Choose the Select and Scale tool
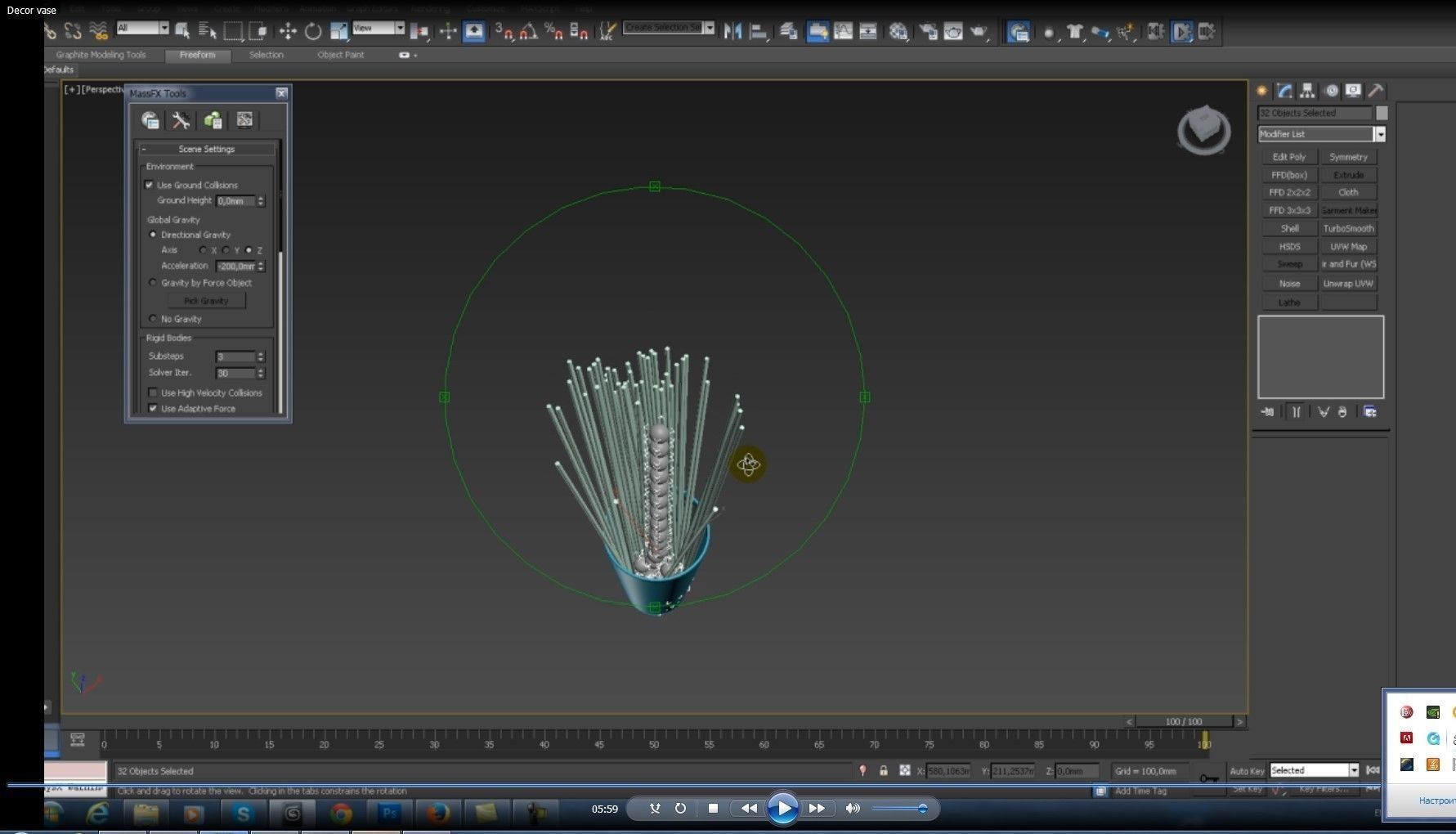The height and width of the screenshot is (834, 1456). pos(338,31)
